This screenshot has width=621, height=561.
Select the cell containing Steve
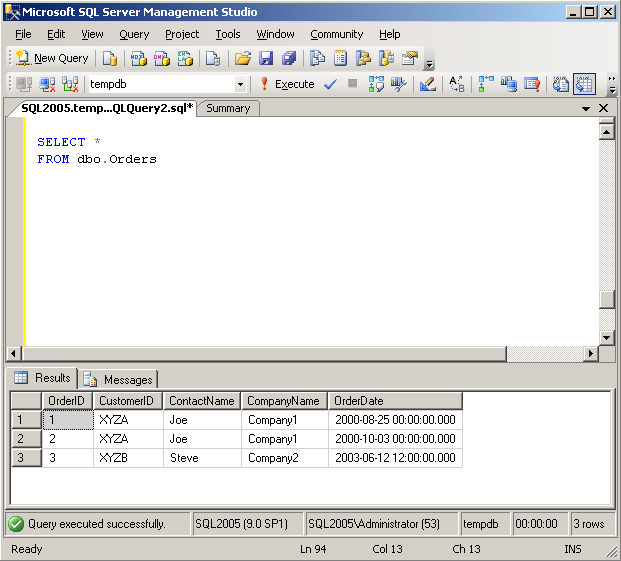202,458
